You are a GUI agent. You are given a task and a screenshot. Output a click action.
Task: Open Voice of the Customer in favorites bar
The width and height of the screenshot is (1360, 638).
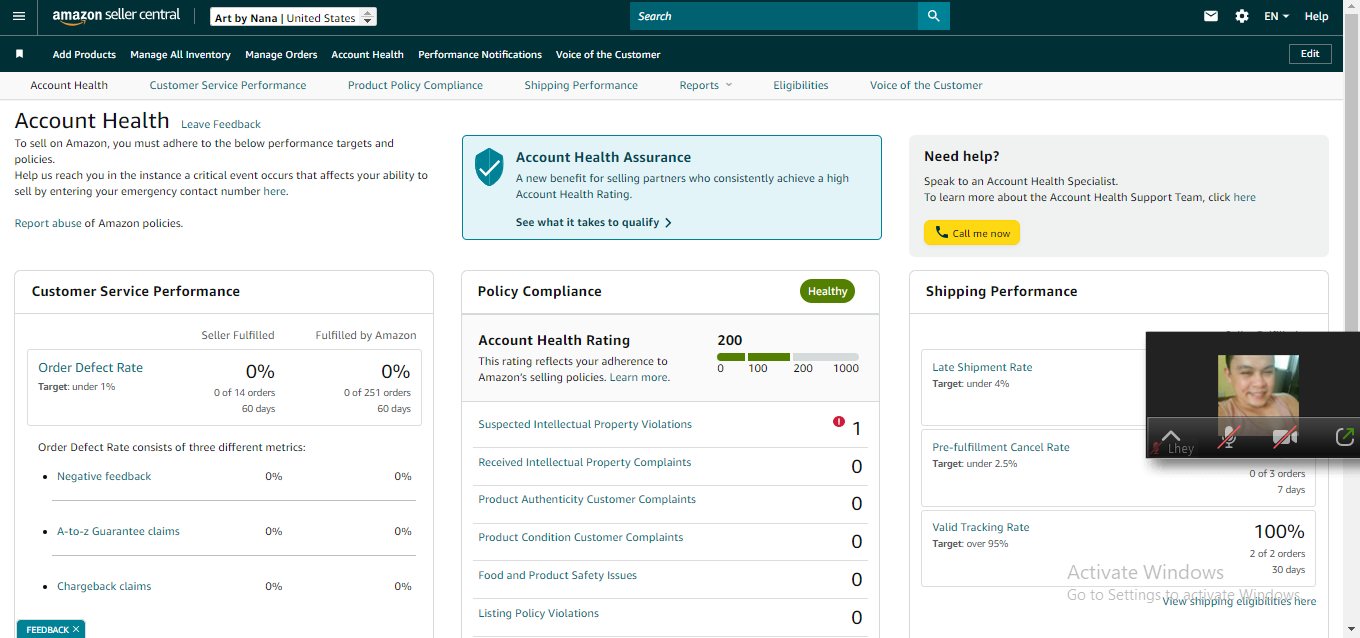(608, 54)
